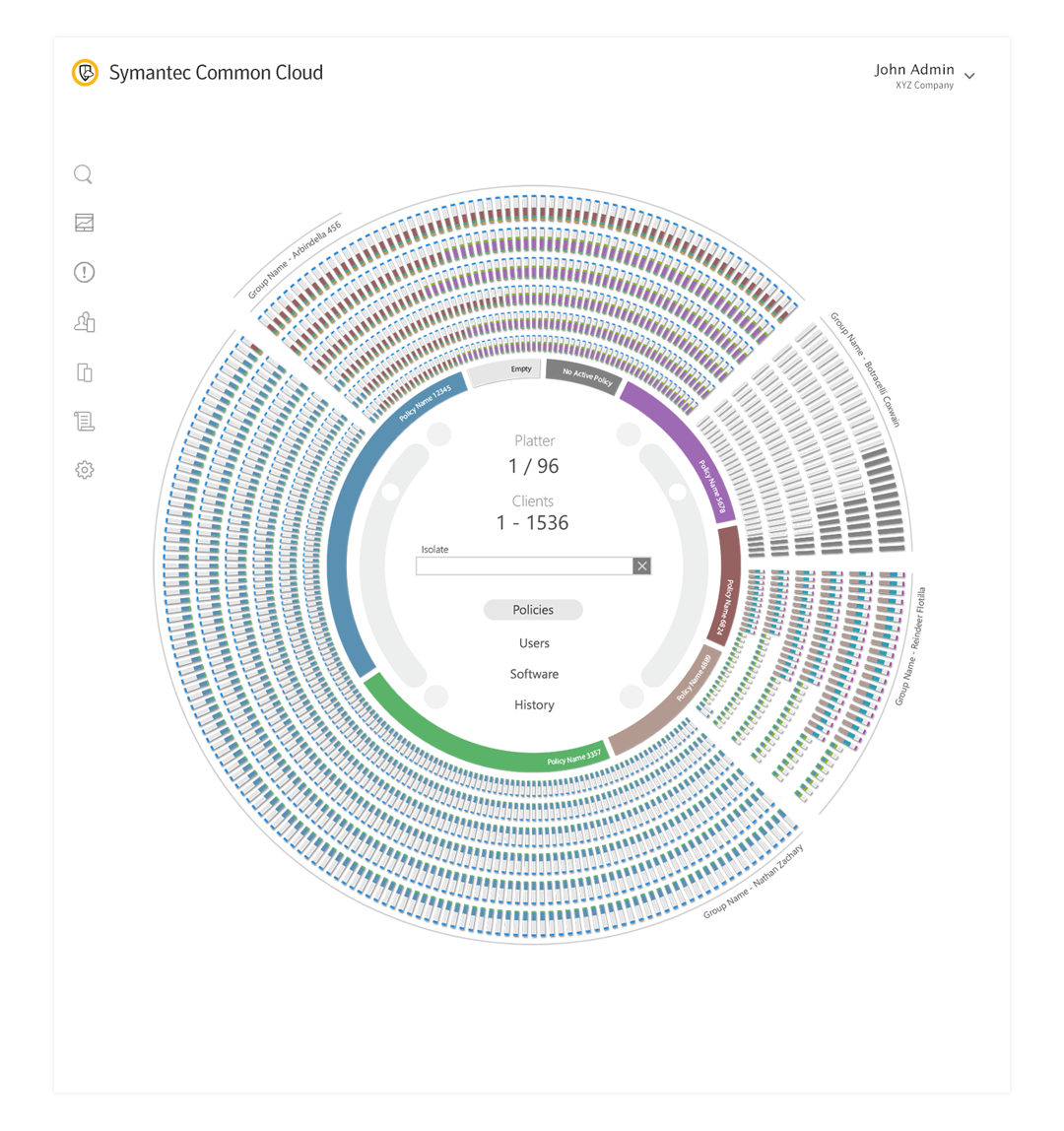Switch to the Users view

coord(534,643)
